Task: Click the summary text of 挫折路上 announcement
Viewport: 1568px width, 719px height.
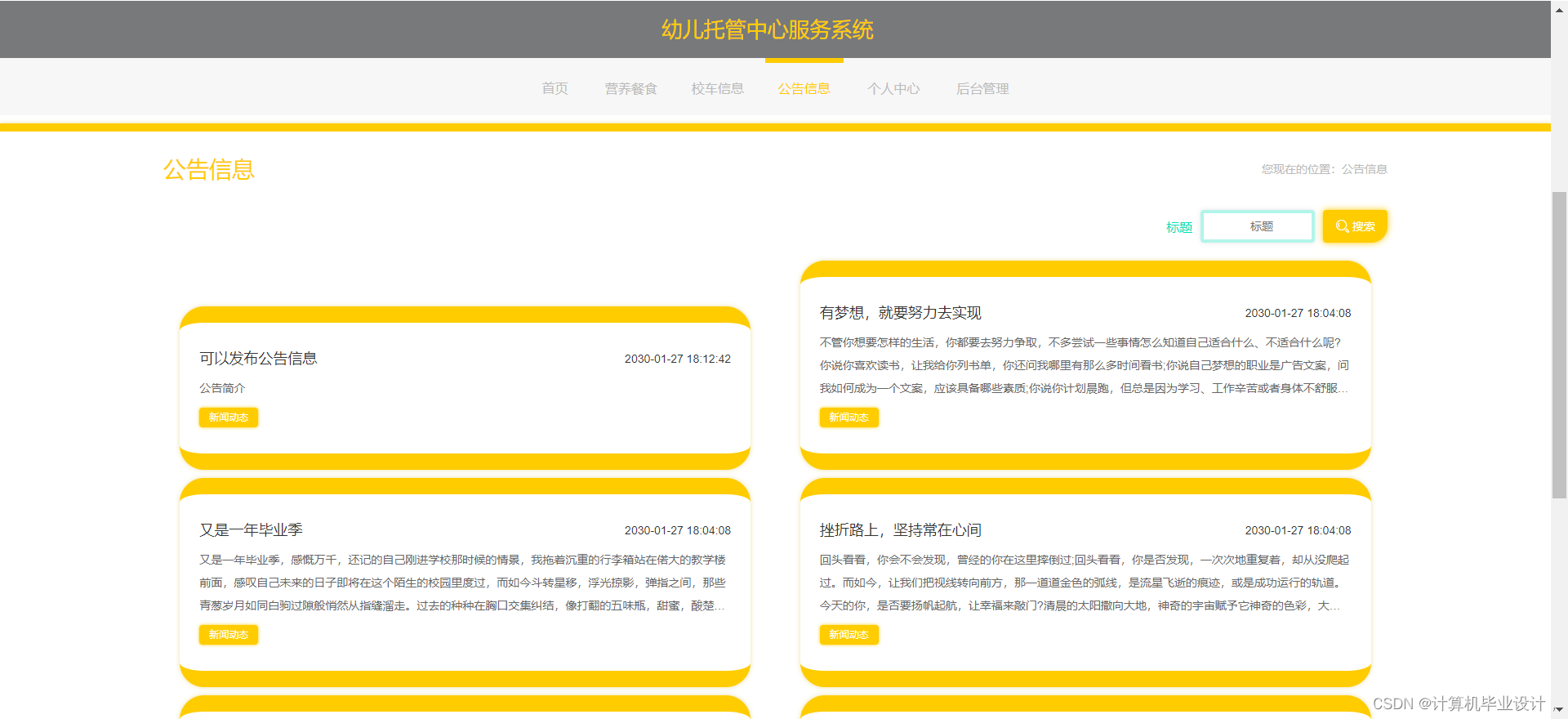Action: pos(1084,583)
